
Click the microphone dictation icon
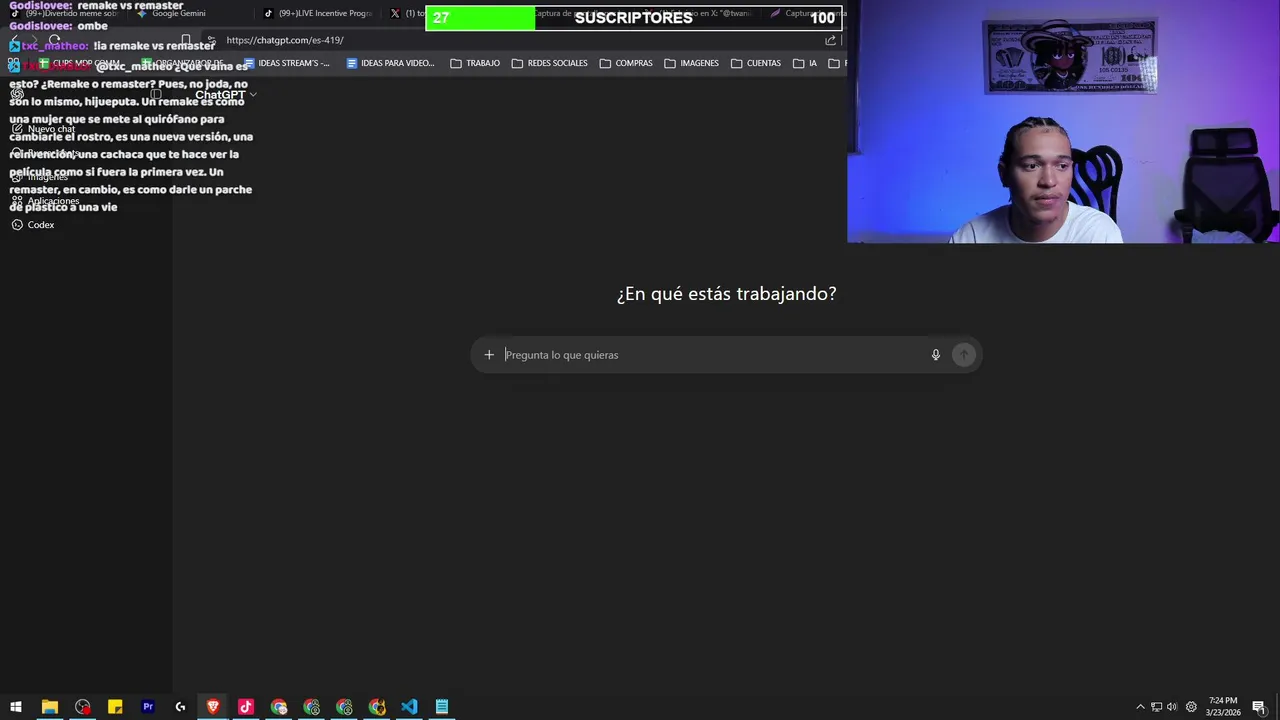(x=936, y=355)
